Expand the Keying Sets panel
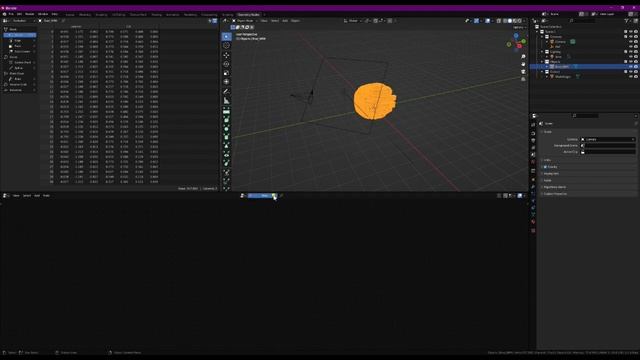640x360 pixels. [588, 173]
